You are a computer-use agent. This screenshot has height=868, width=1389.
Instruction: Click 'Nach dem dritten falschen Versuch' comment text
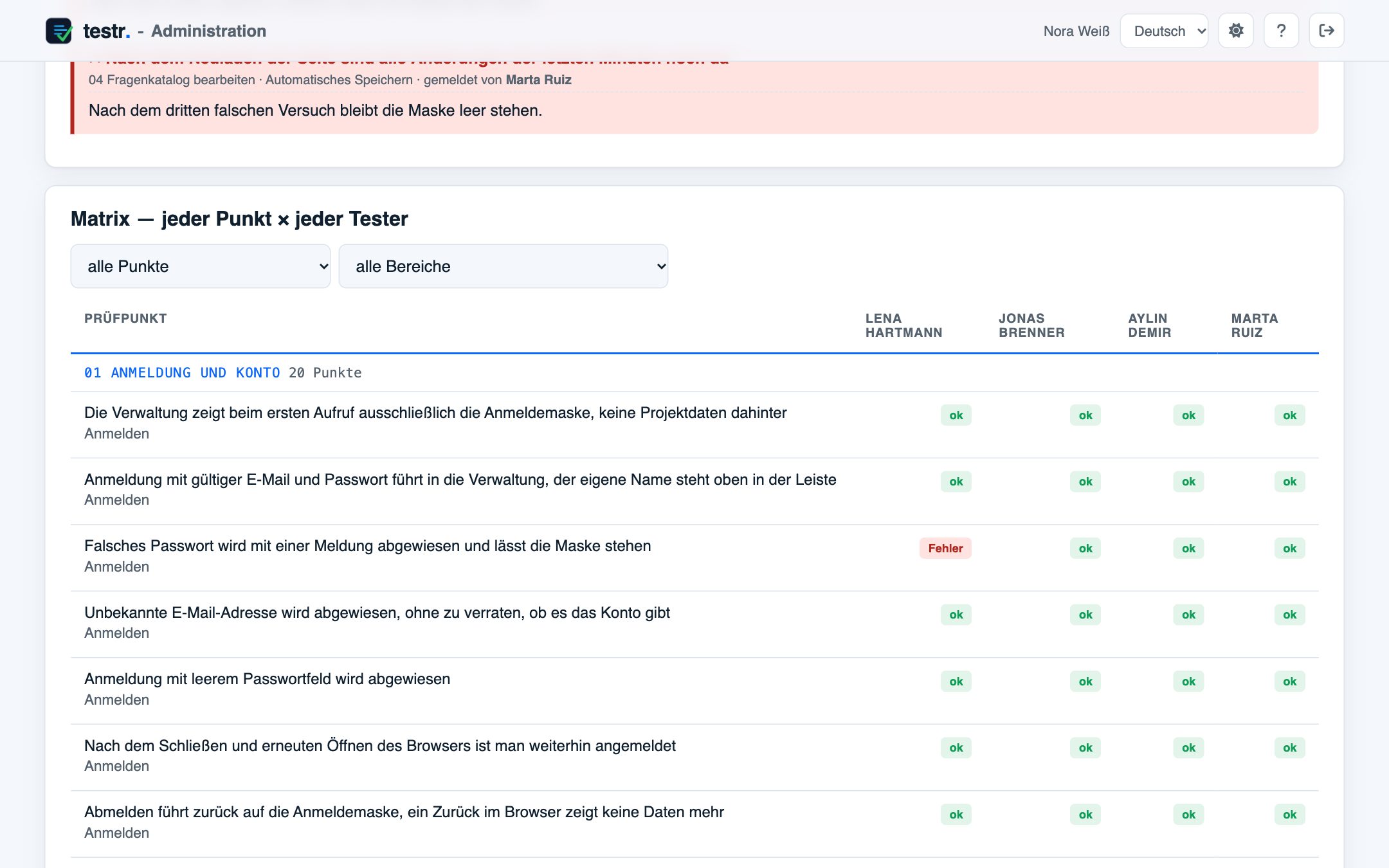point(315,111)
